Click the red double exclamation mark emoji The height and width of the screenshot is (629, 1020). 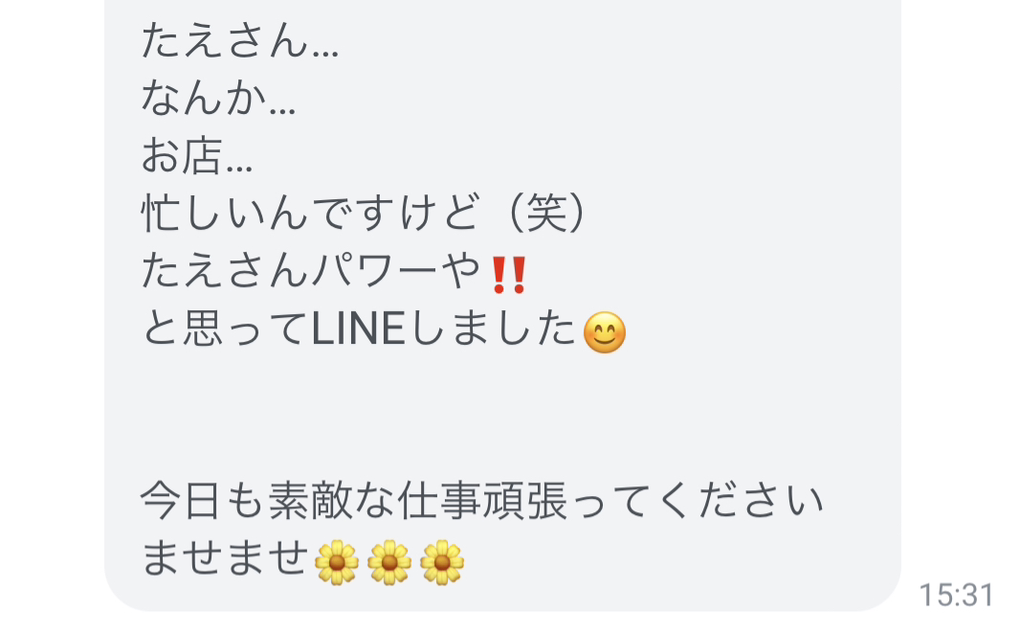click(509, 274)
